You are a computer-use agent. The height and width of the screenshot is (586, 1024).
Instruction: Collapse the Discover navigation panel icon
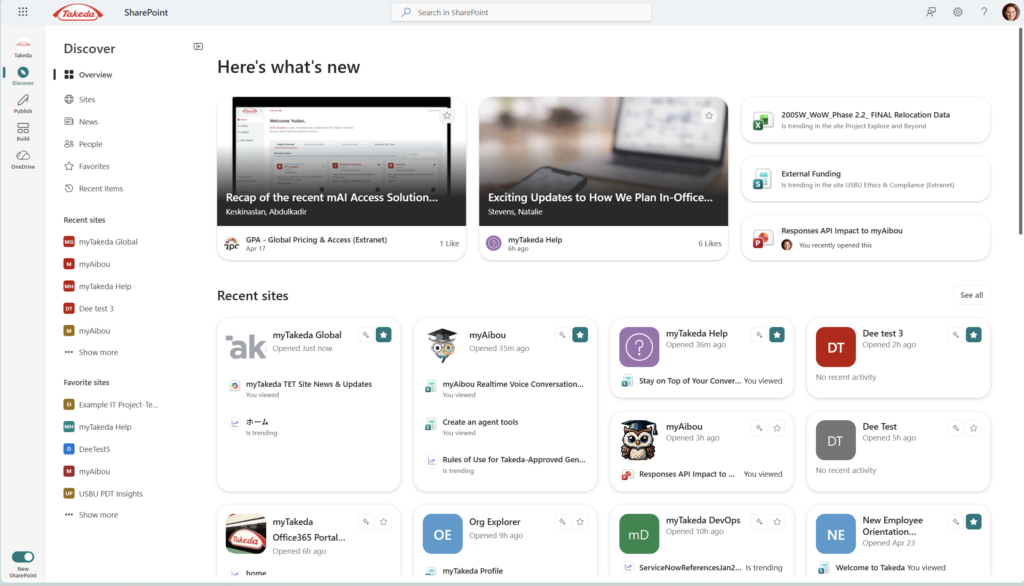tap(198, 46)
